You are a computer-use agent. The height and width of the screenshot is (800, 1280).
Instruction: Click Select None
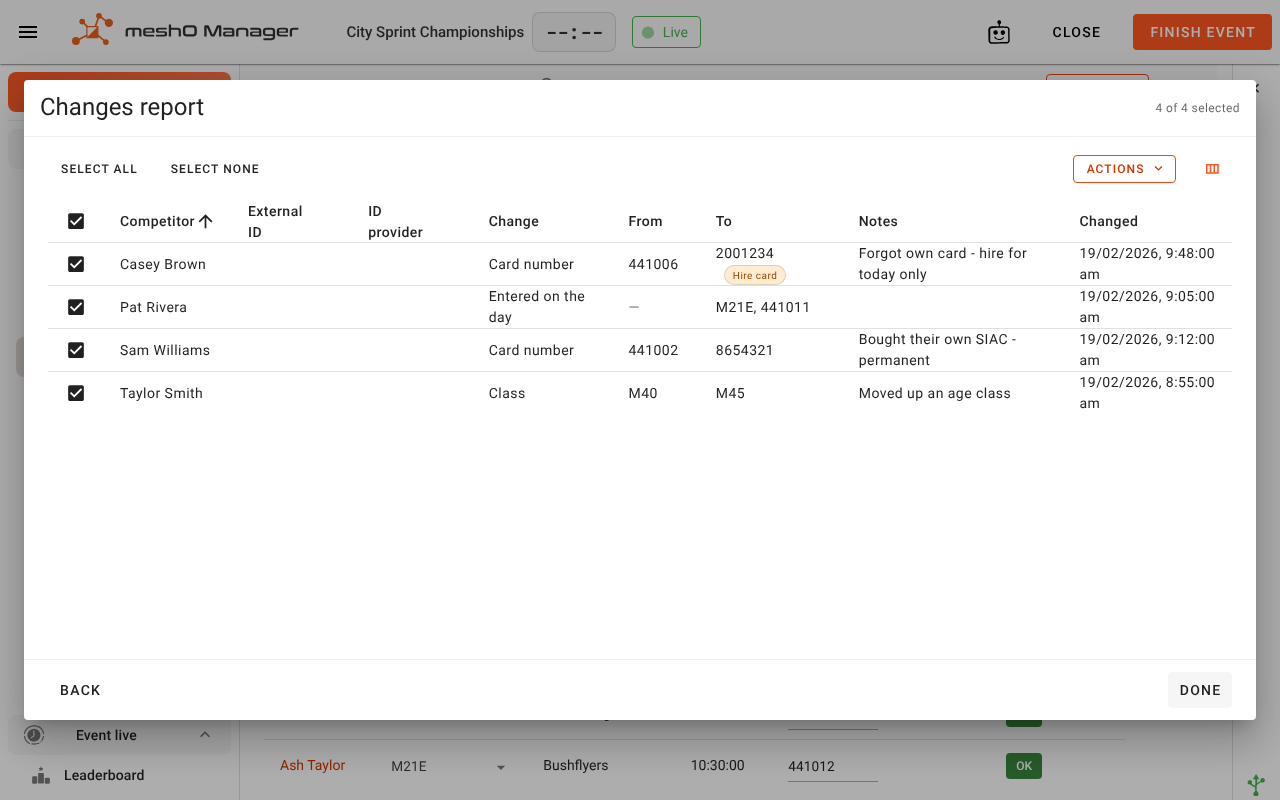pyautogui.click(x=215, y=169)
